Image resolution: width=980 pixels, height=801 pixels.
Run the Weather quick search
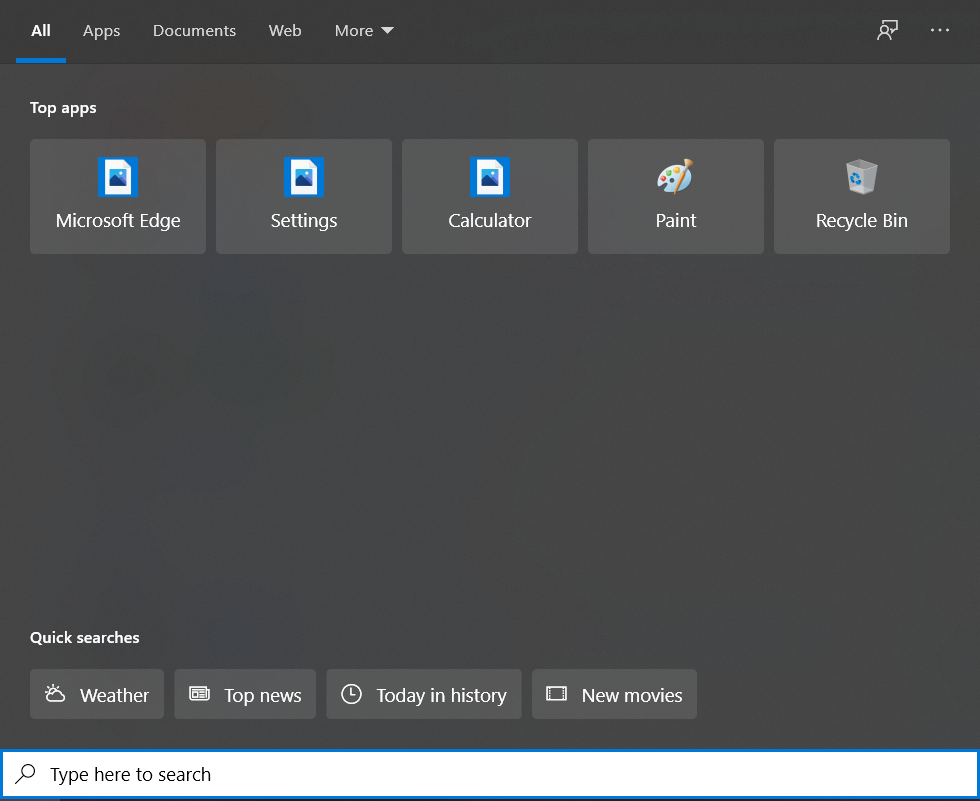pos(97,694)
